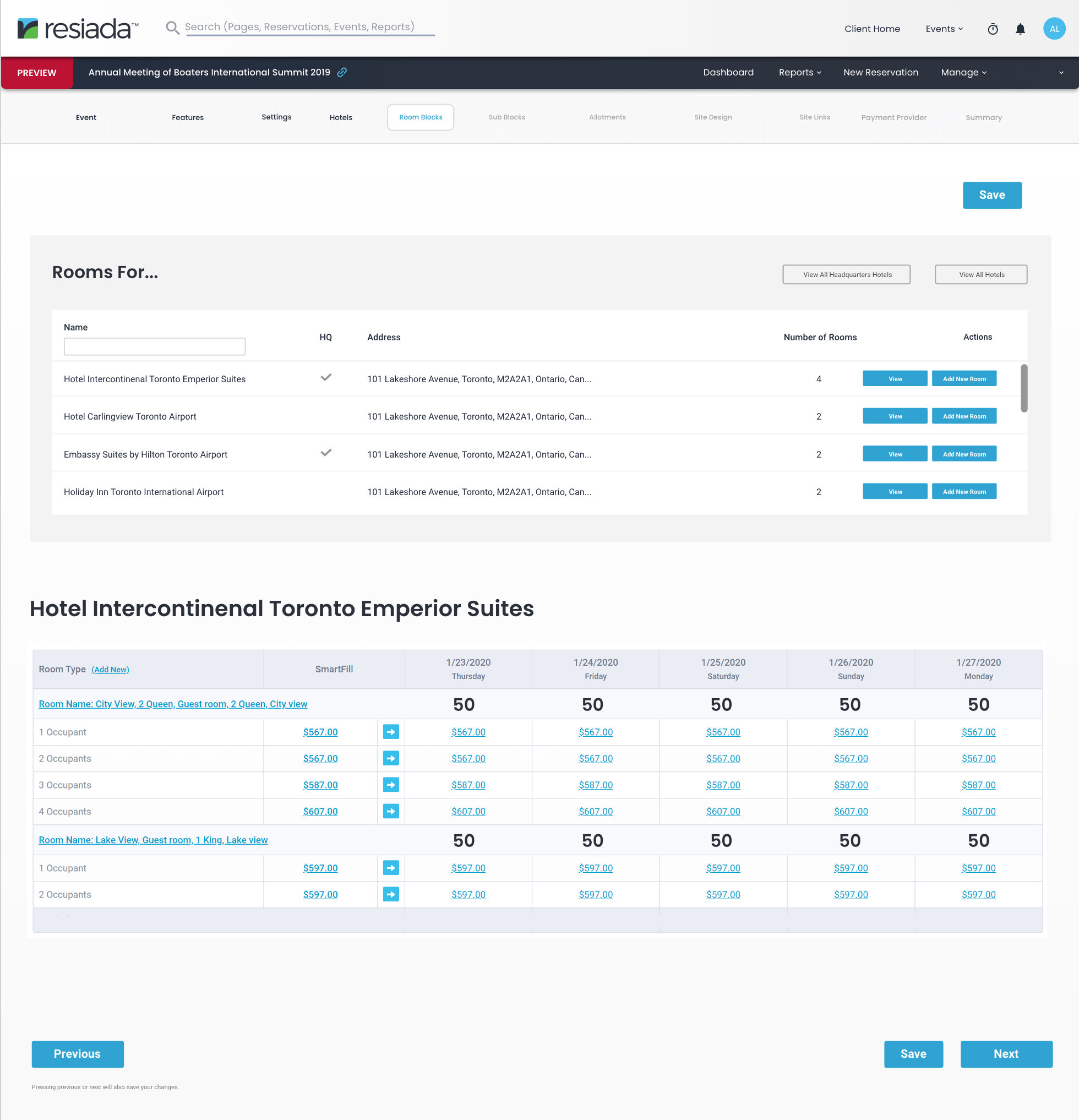Image resolution: width=1079 pixels, height=1120 pixels.
Task: Expand the Manage dropdown menu
Action: click(963, 73)
